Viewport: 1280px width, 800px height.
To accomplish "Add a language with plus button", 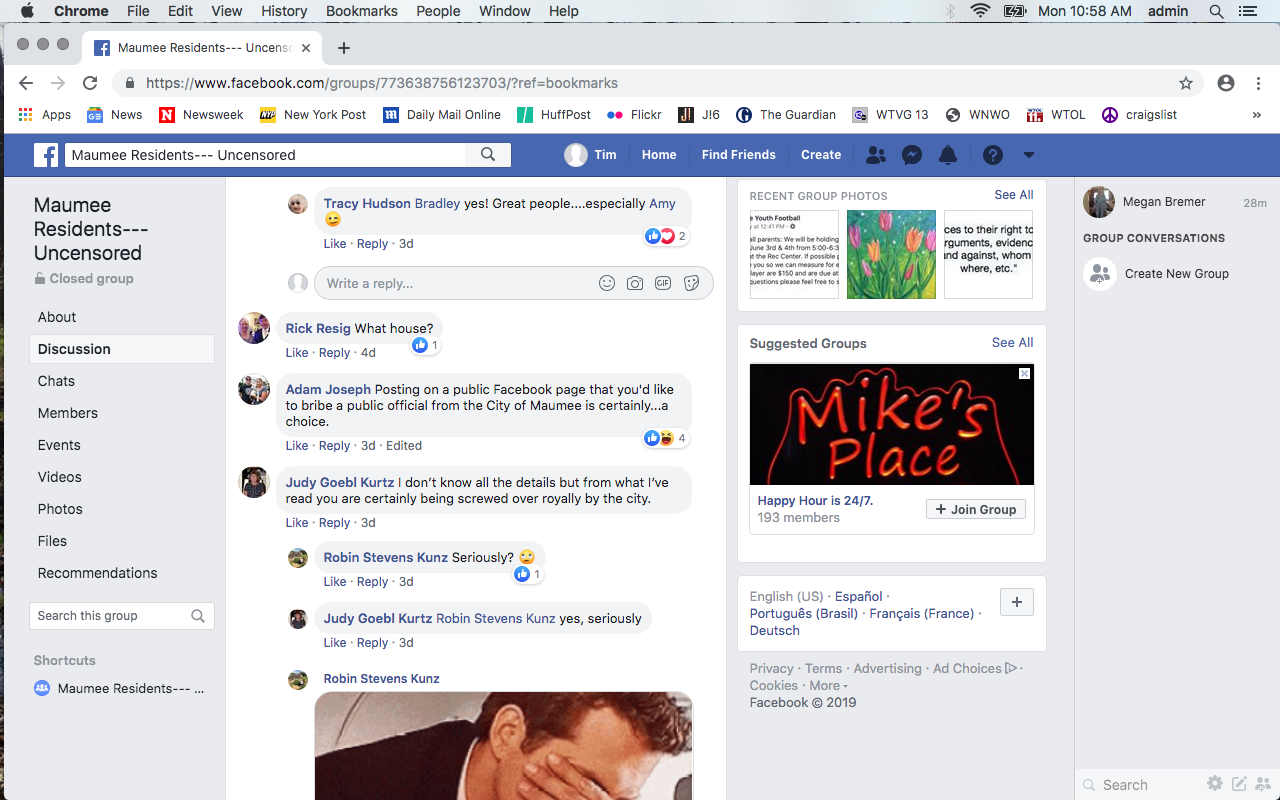I will pyautogui.click(x=1017, y=602).
